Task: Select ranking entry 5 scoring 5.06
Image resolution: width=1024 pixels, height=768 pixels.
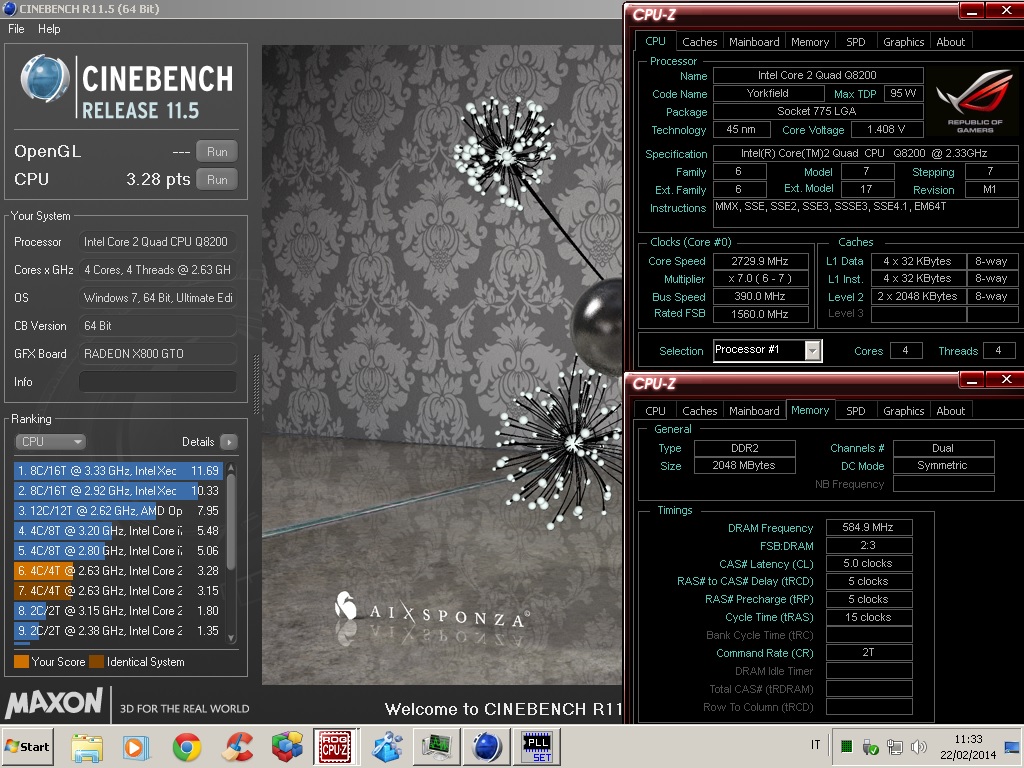Action: [118, 551]
